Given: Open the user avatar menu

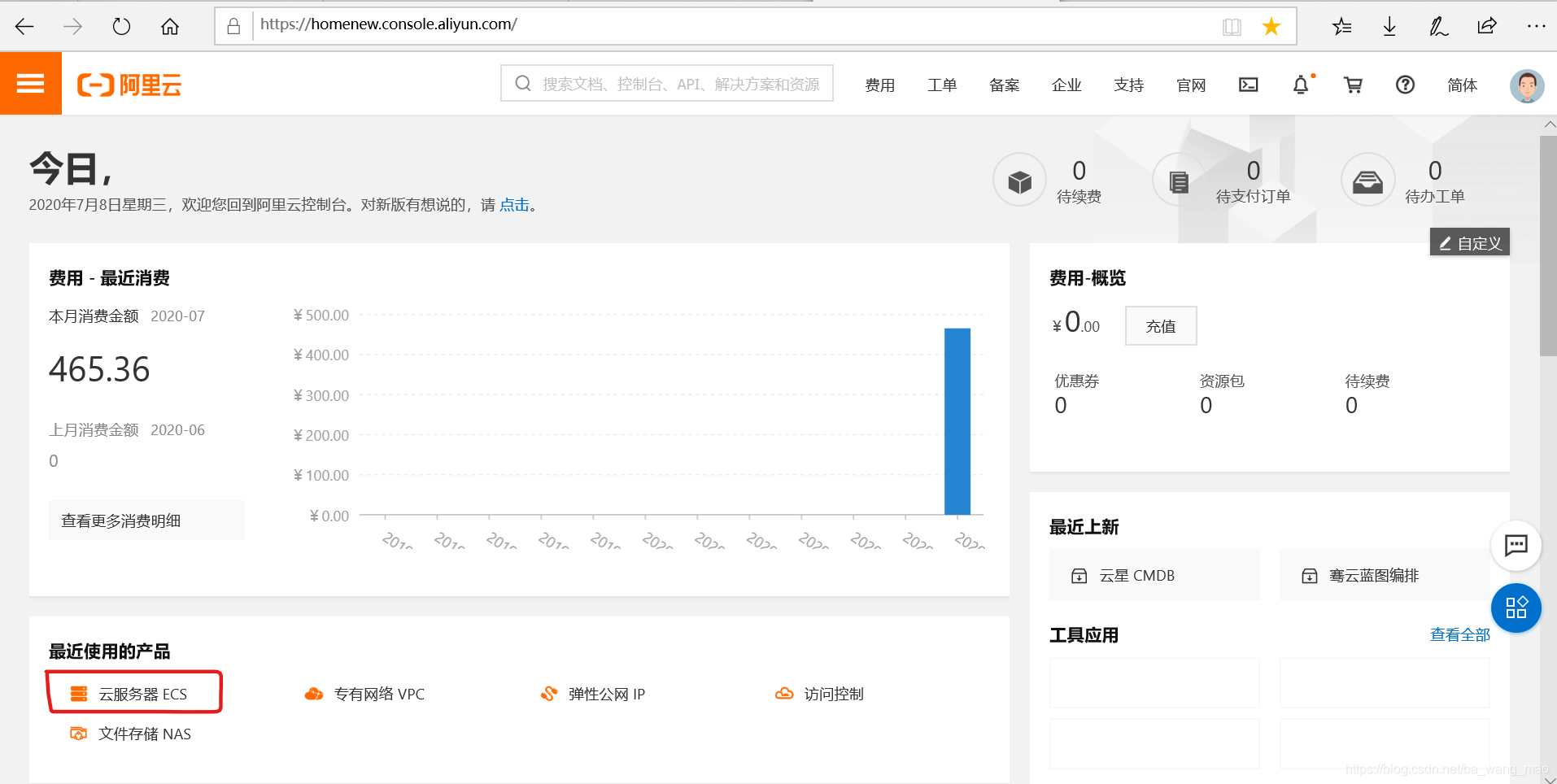Looking at the screenshot, I should 1527,85.
